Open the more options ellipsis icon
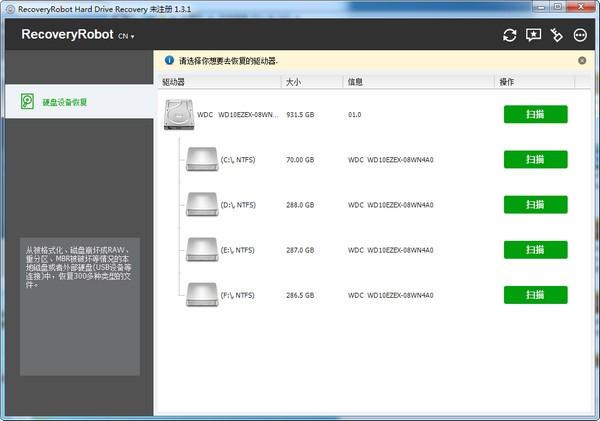Viewport: 600px width, 421px height. 580,35
